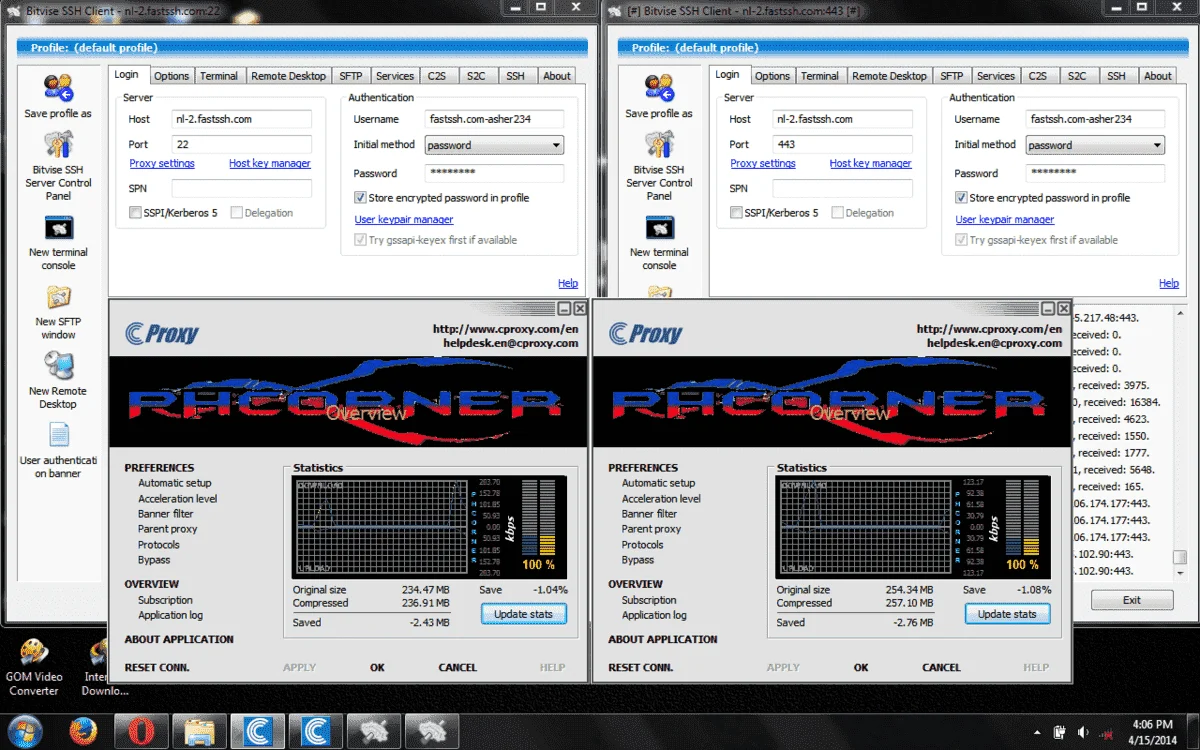1200x750 pixels.
Task: Open Protocols preference in CProxy showing 234.47 MB
Action: (159, 545)
